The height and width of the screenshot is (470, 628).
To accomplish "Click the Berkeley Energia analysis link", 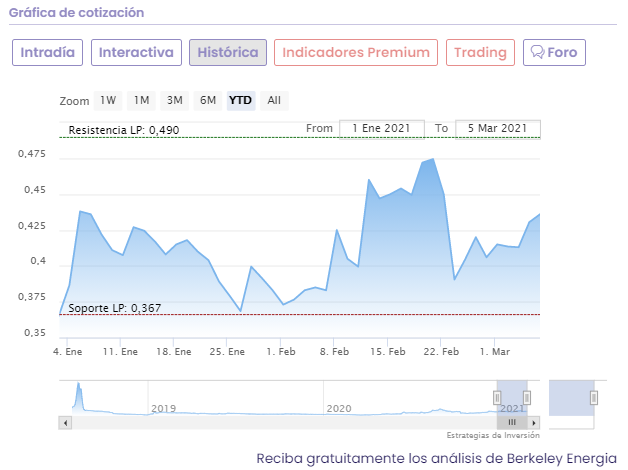I will point(437,458).
